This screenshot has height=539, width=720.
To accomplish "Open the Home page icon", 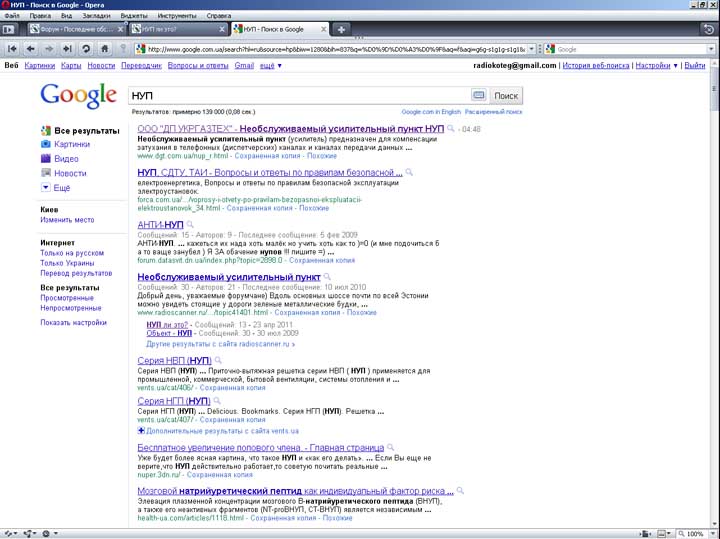I will [x=105, y=48].
